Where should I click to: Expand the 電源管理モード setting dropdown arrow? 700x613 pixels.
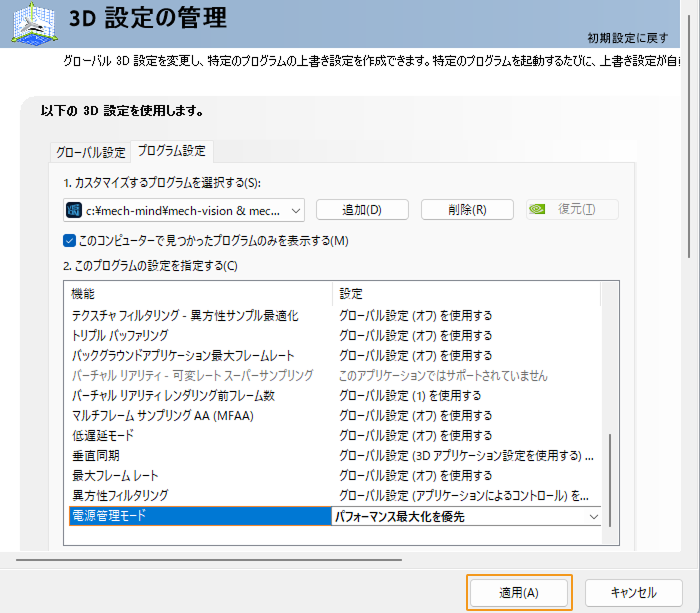594,516
